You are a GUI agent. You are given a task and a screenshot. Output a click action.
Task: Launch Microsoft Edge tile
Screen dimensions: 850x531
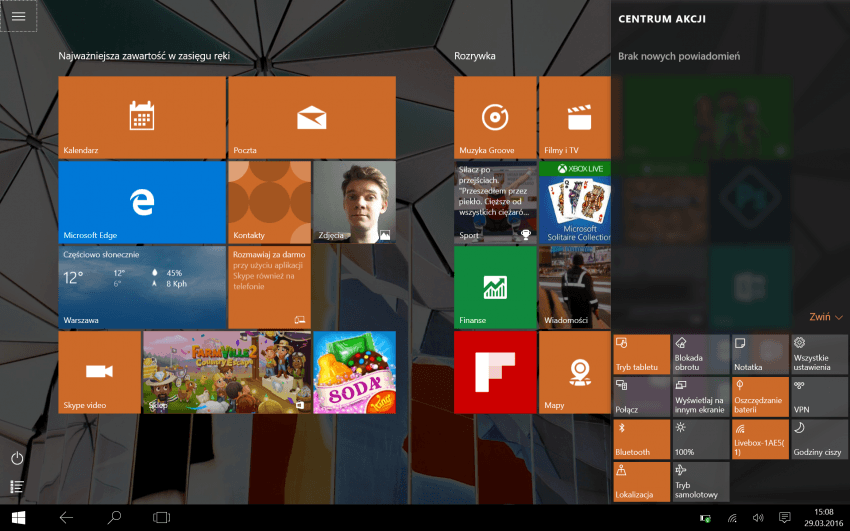click(x=142, y=202)
